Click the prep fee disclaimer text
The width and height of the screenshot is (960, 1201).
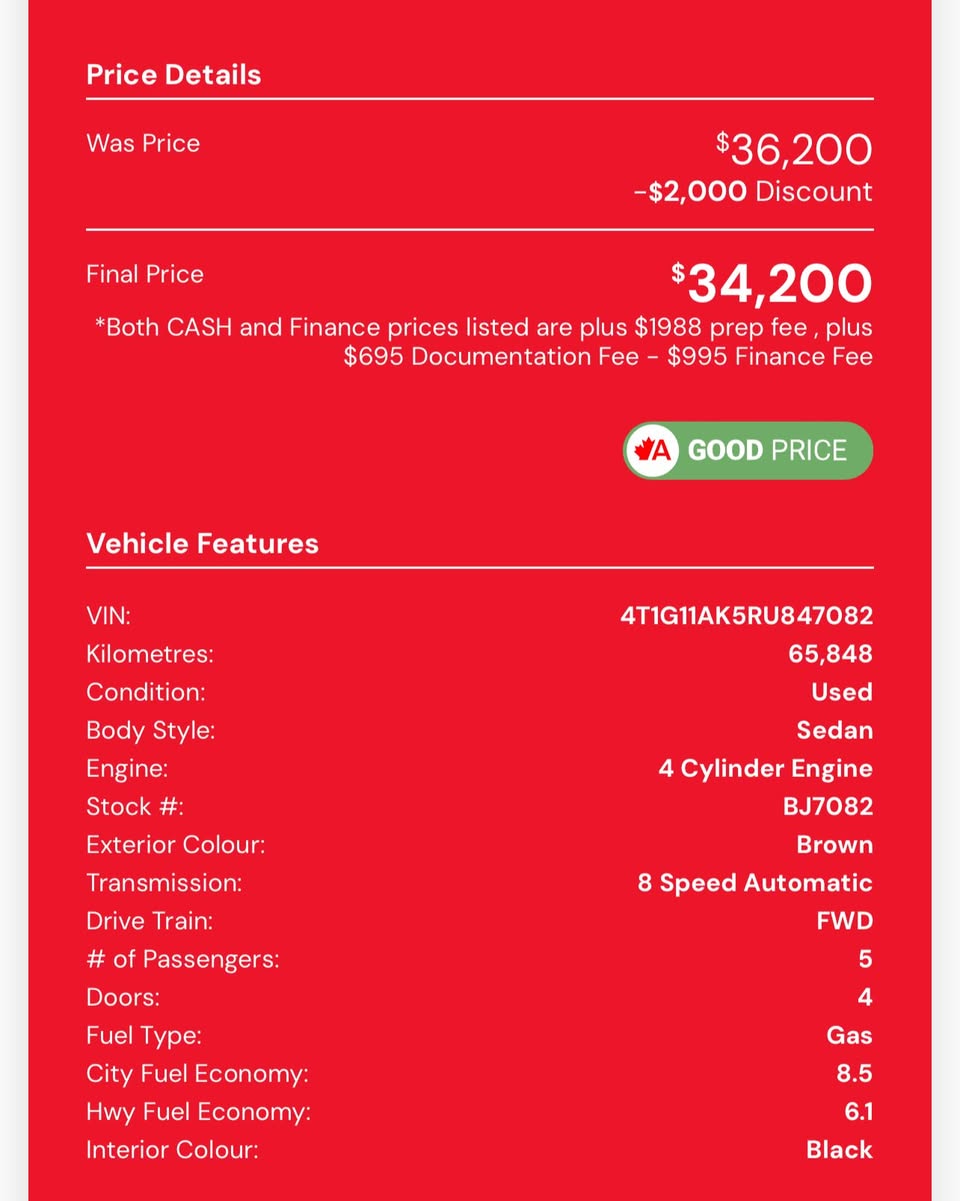tap(483, 342)
